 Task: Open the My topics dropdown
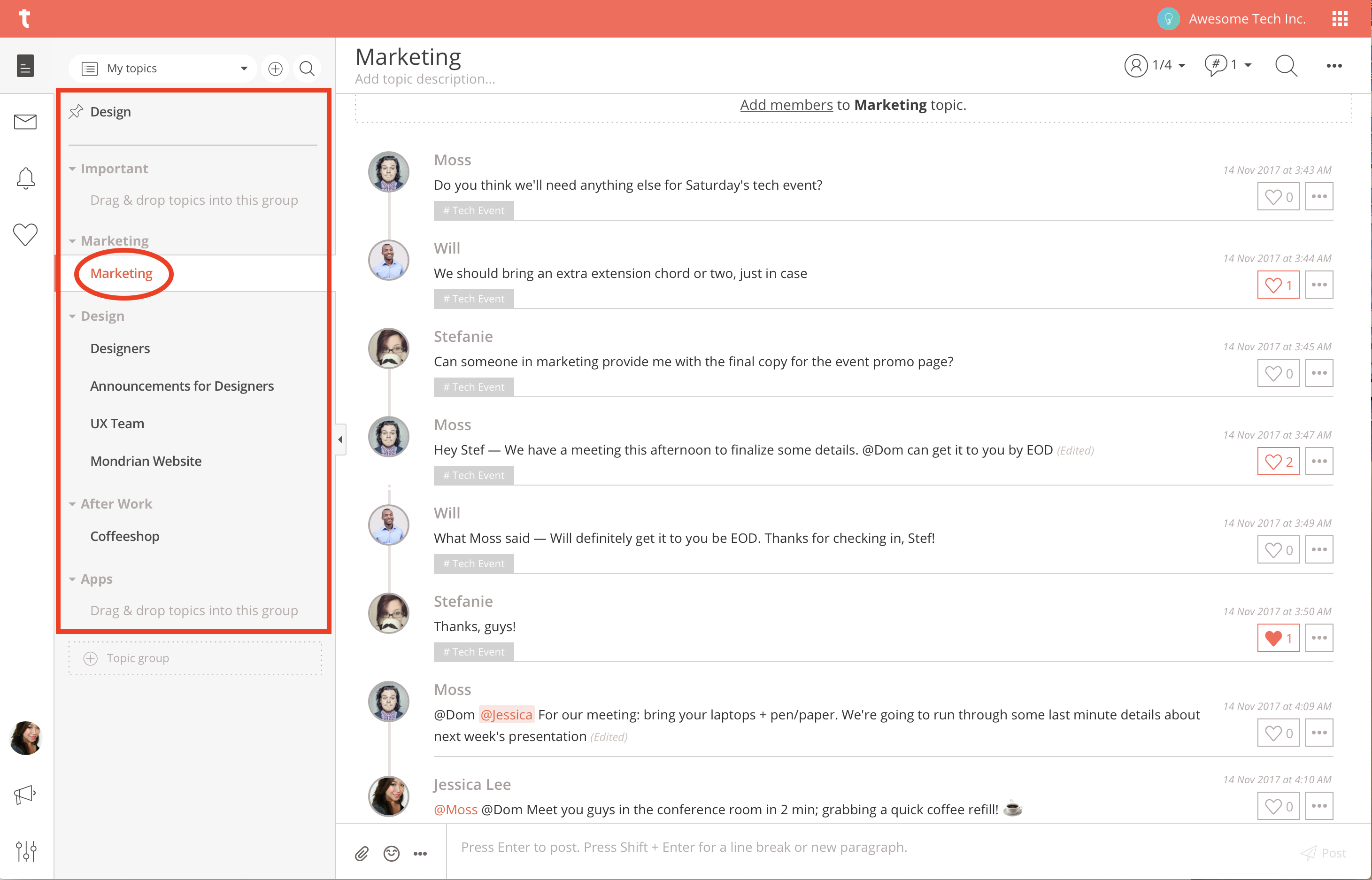[163, 69]
